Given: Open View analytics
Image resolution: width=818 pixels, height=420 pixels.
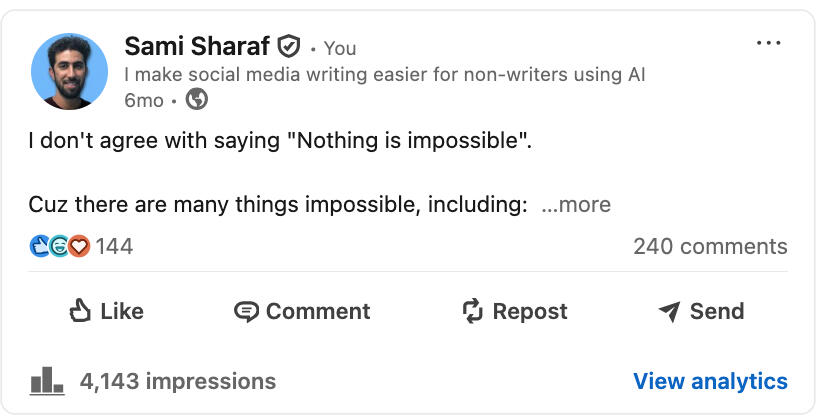Looking at the screenshot, I should [710, 381].
